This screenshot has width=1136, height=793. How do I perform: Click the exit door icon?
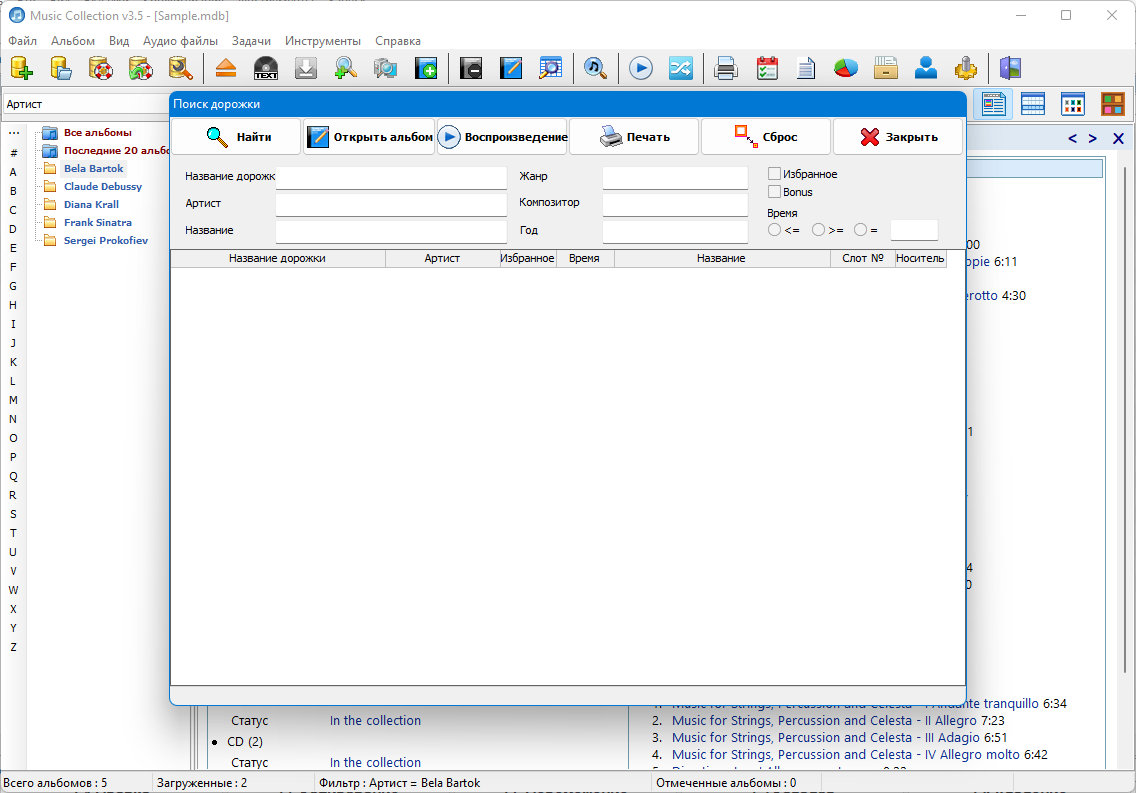1010,68
